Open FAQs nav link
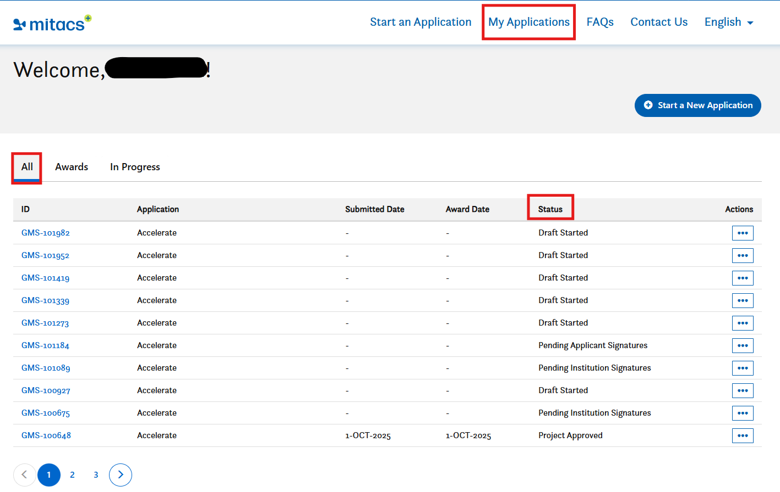The height and width of the screenshot is (492, 780). (x=600, y=22)
